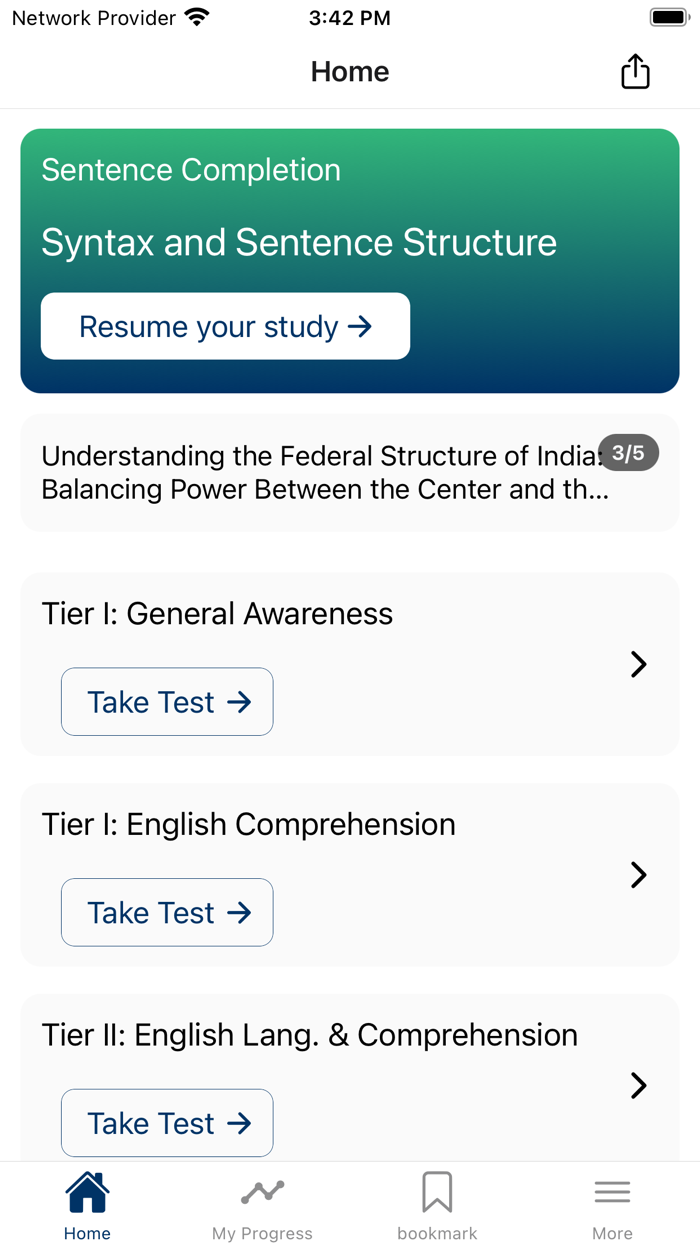
Task: Tap the More hamburger icon
Action: coord(612,1192)
